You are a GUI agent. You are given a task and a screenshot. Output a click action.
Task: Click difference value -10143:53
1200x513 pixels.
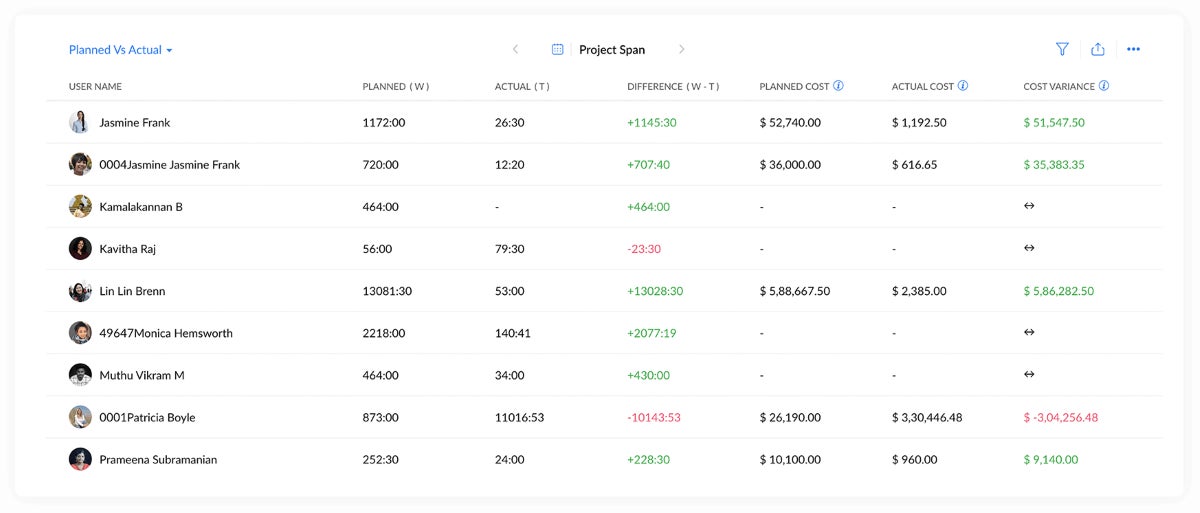pos(654,418)
